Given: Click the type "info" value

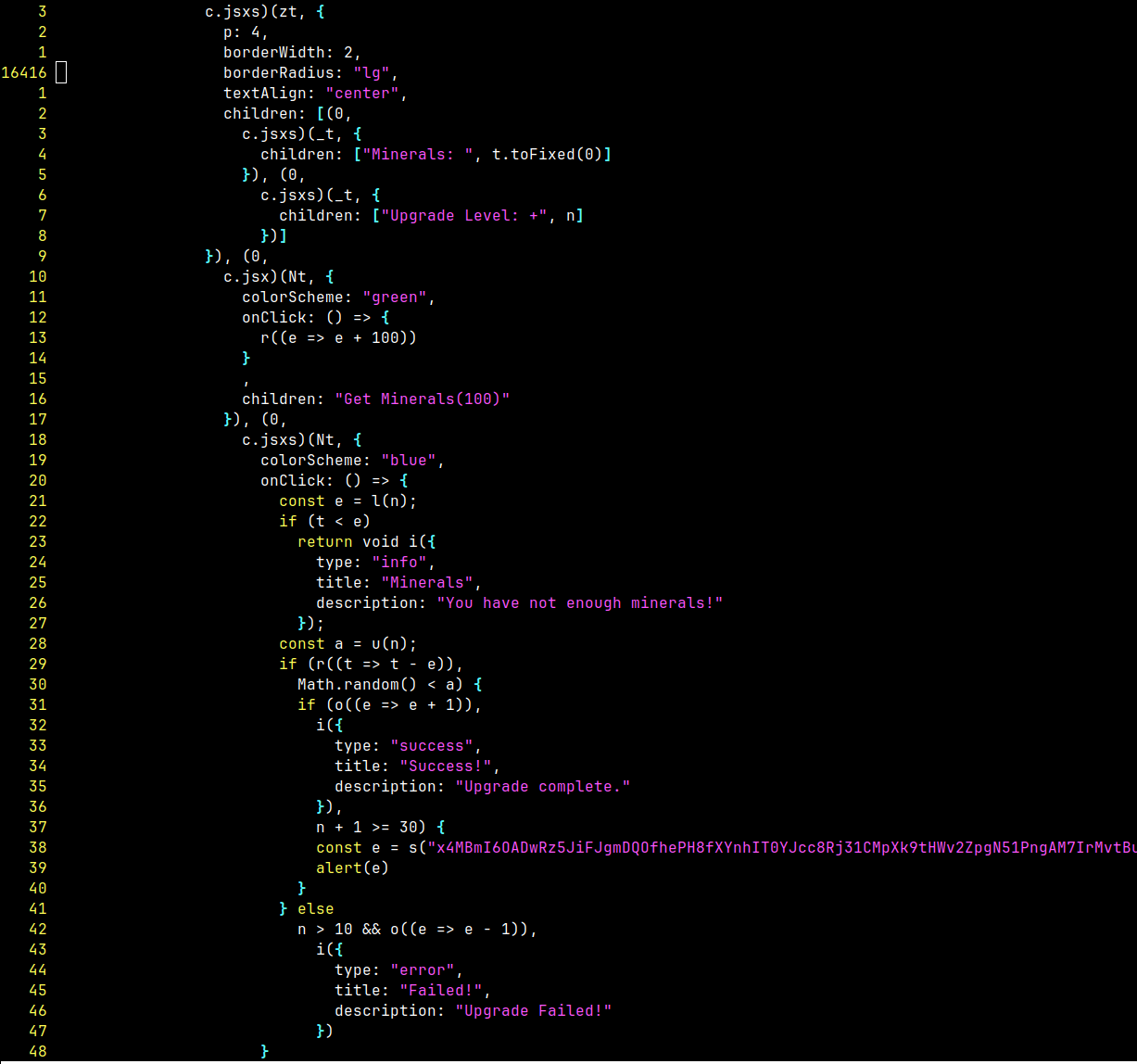Looking at the screenshot, I should tap(398, 562).
